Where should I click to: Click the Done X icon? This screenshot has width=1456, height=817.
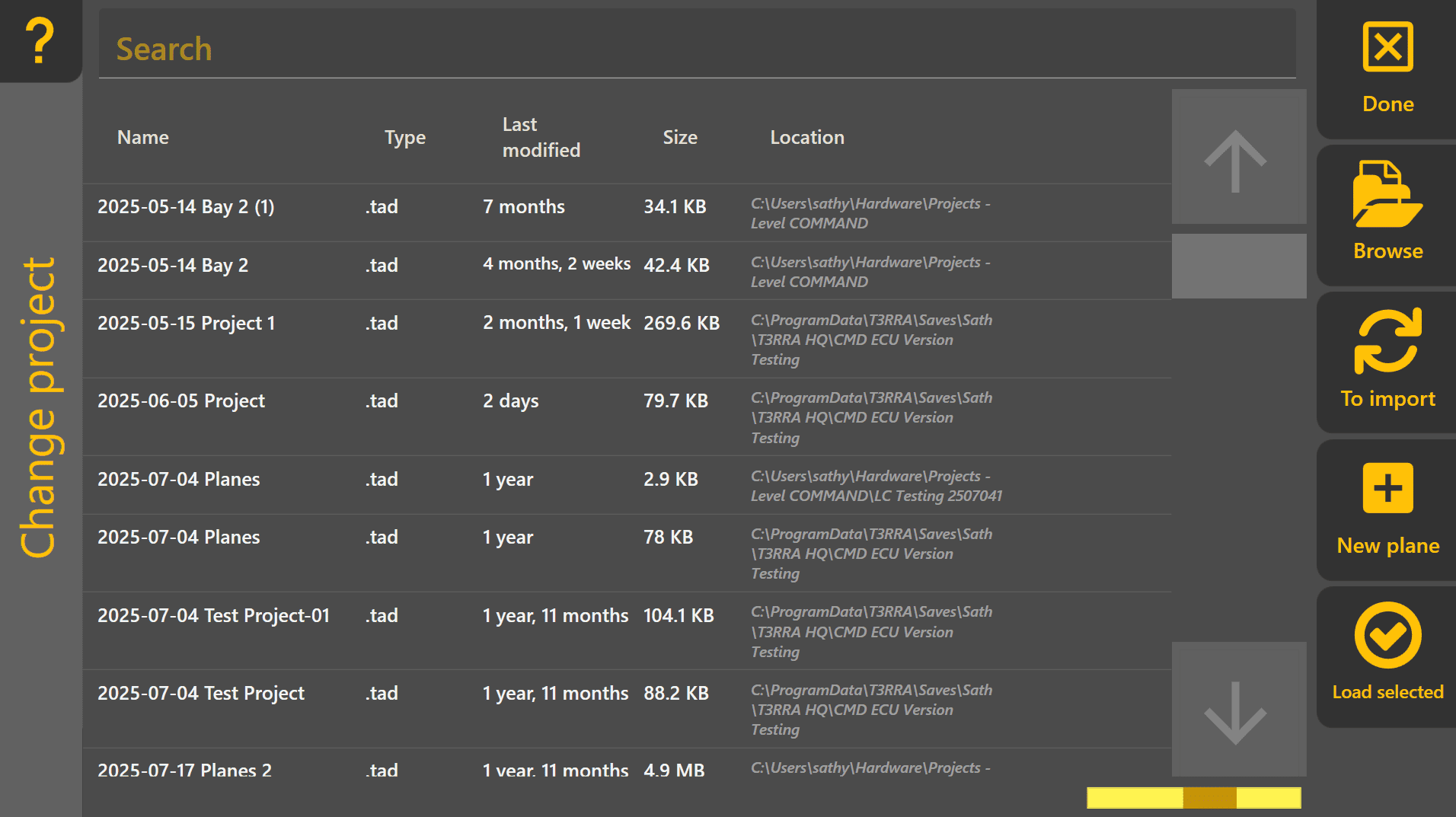coord(1387,47)
